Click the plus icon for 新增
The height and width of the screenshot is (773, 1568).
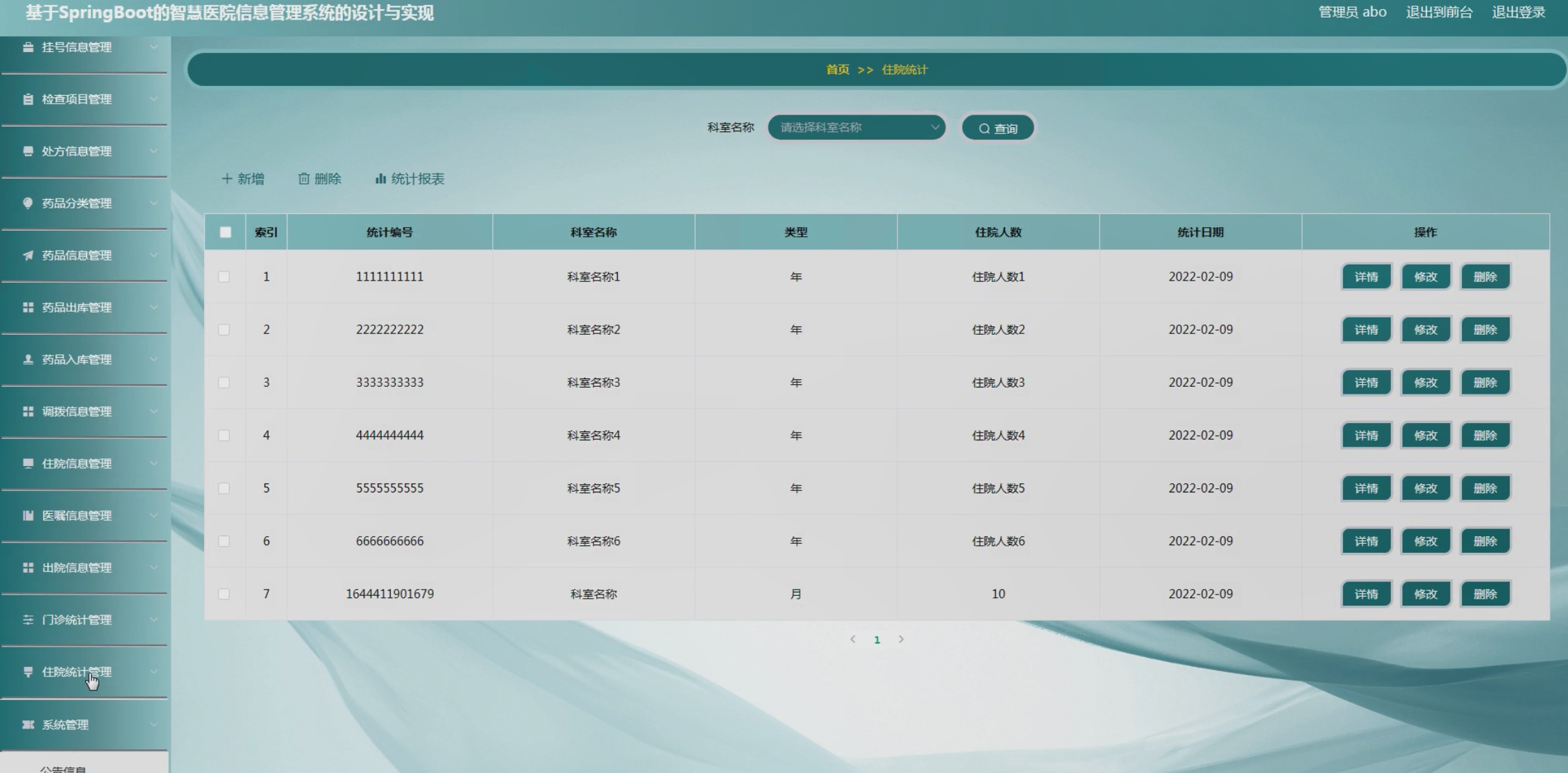click(x=226, y=178)
